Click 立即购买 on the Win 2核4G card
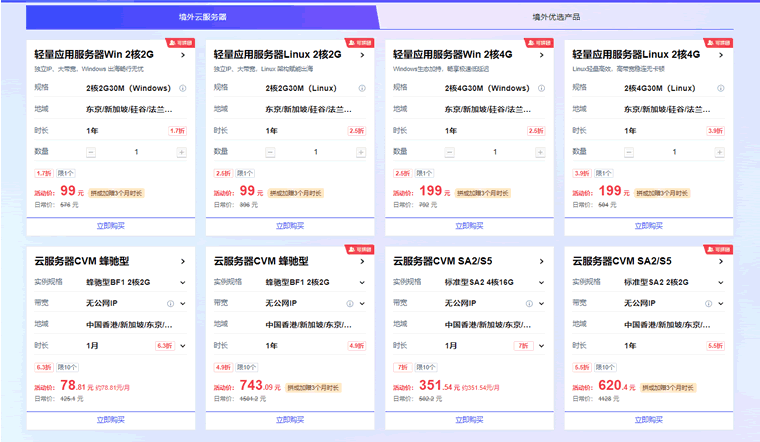Image resolution: width=760 pixels, height=442 pixels. click(469, 226)
